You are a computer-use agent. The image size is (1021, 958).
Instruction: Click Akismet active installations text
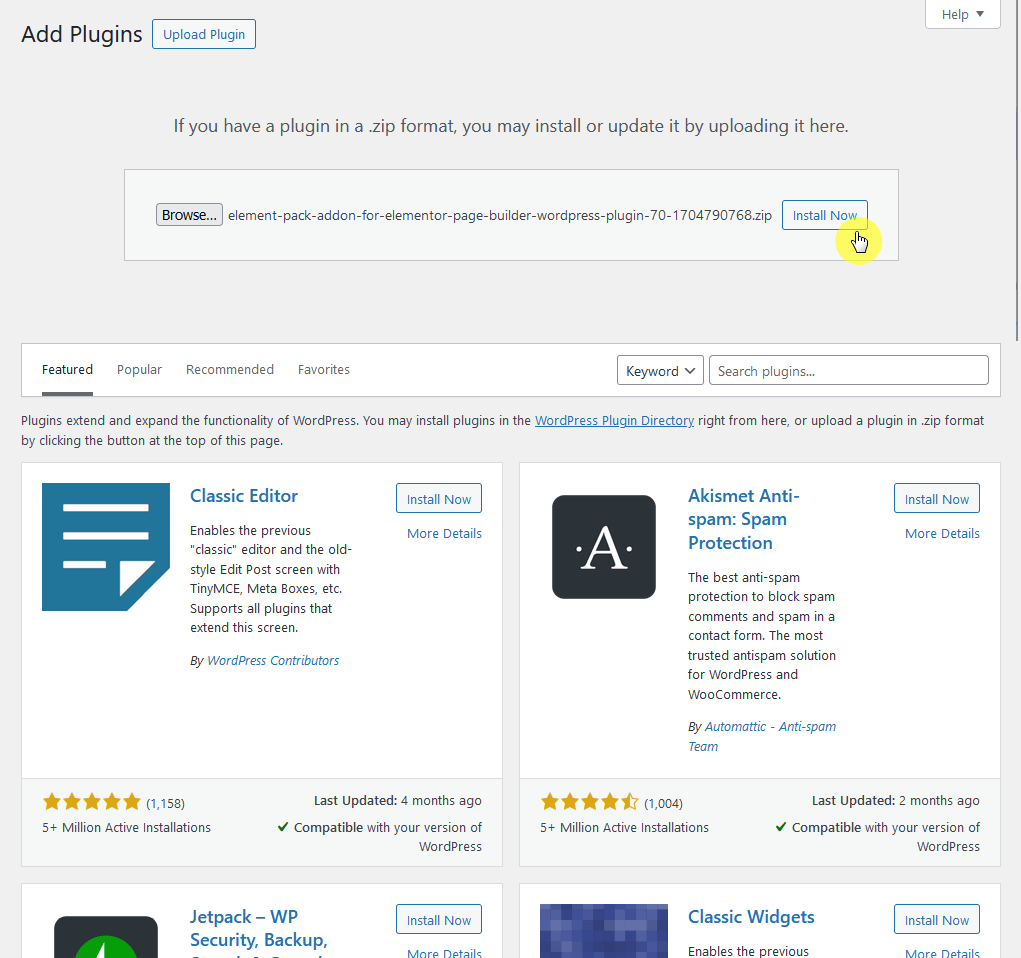(624, 827)
